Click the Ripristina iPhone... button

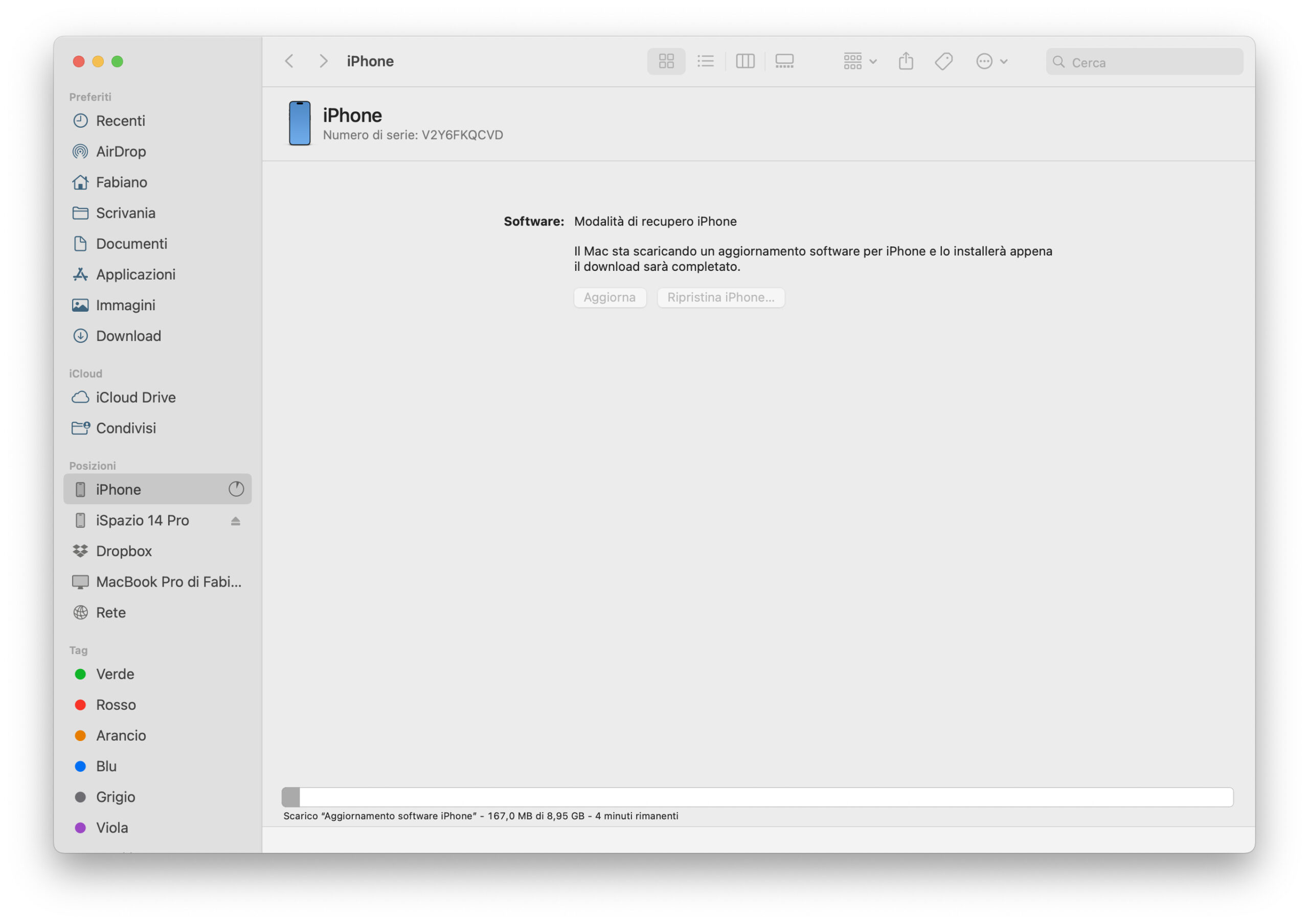(x=720, y=297)
